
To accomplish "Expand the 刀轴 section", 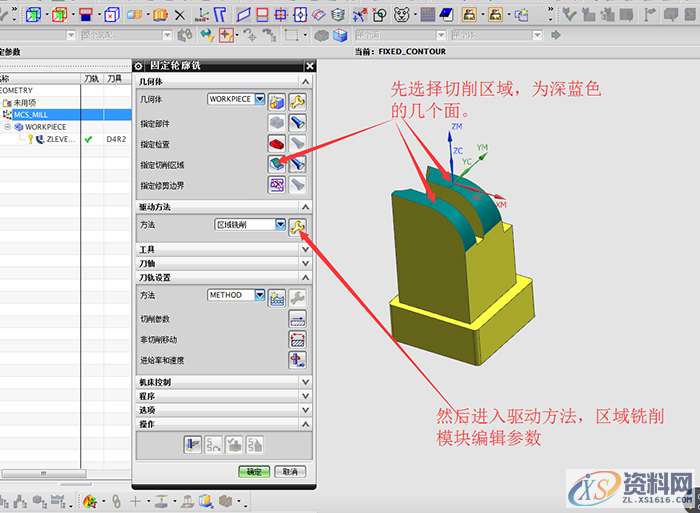I will (305, 263).
